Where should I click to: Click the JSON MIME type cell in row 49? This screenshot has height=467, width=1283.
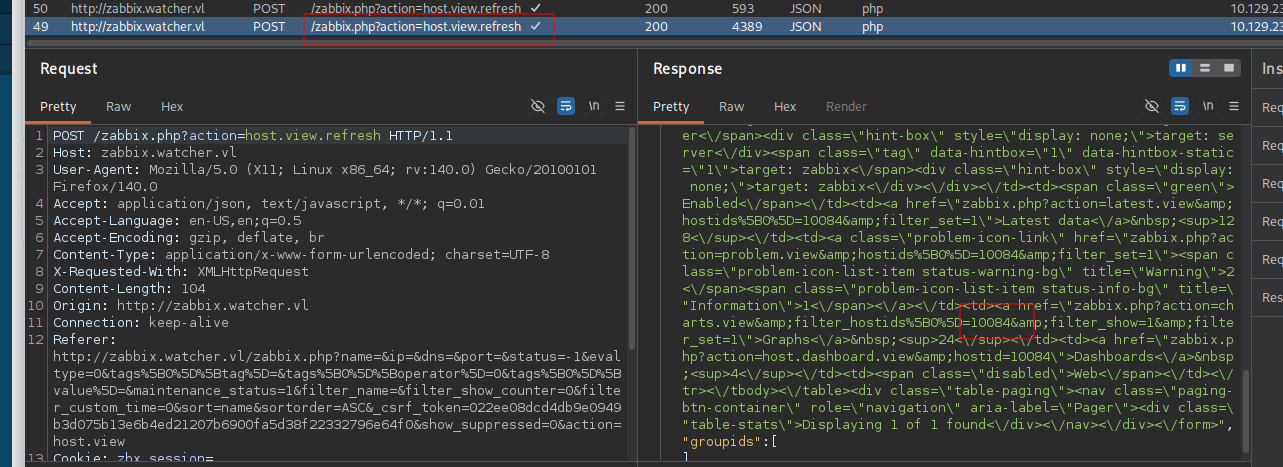click(806, 27)
